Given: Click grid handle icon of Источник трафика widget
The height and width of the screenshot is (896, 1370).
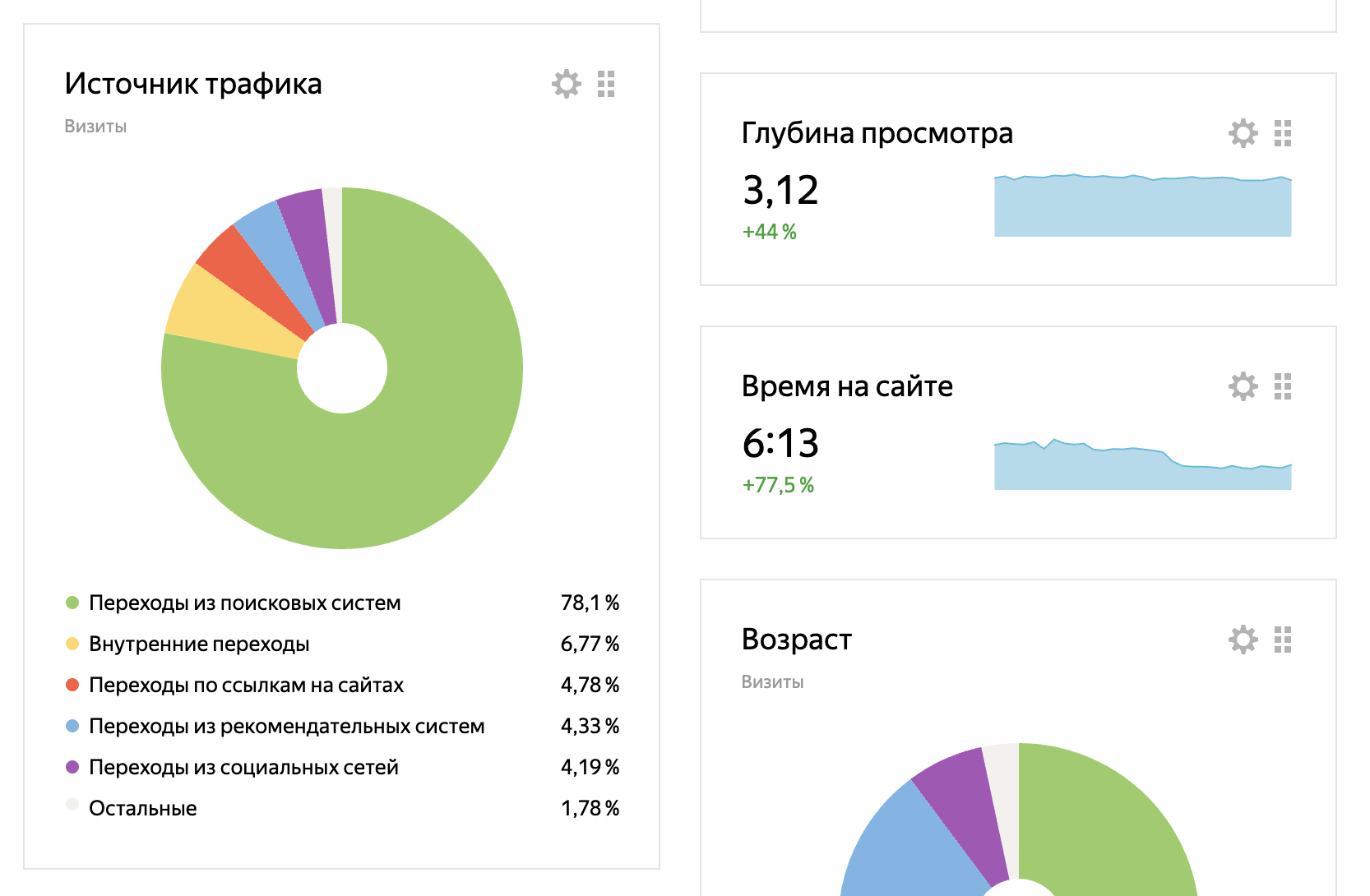Looking at the screenshot, I should click(606, 84).
